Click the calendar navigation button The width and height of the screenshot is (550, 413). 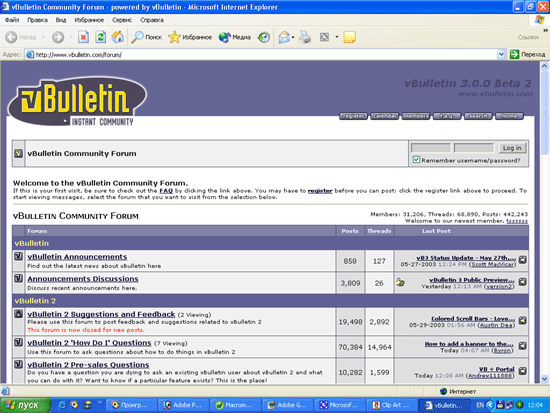384,116
